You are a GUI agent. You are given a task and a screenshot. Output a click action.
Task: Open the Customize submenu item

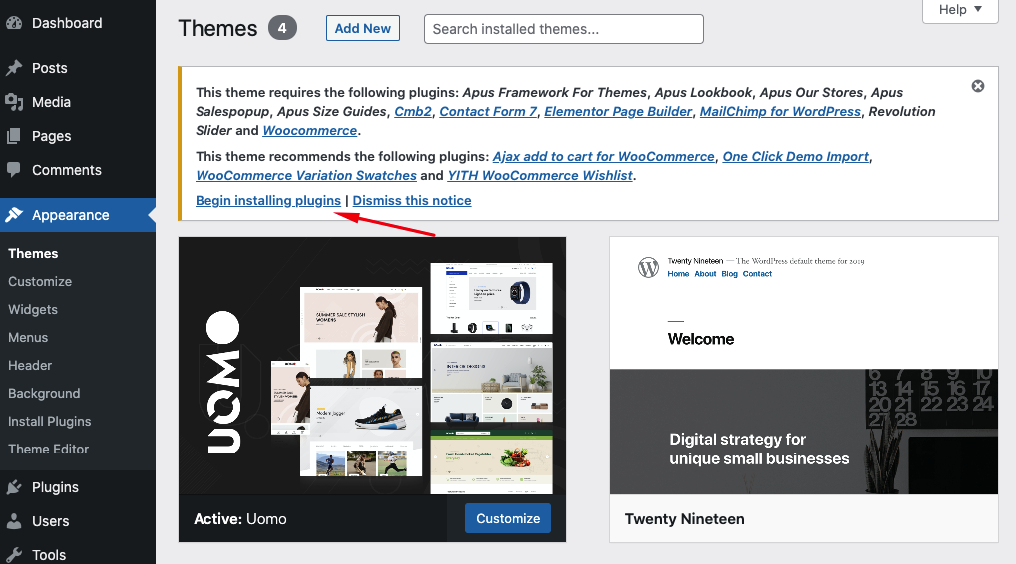click(x=40, y=281)
